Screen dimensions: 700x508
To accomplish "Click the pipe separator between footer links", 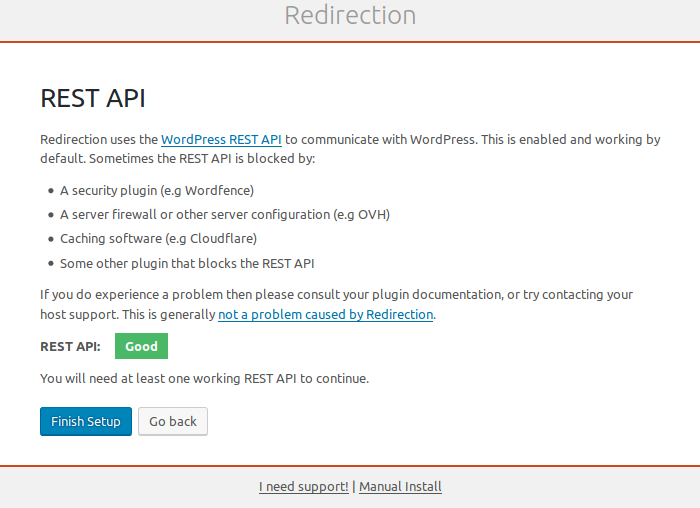I will point(354,487).
